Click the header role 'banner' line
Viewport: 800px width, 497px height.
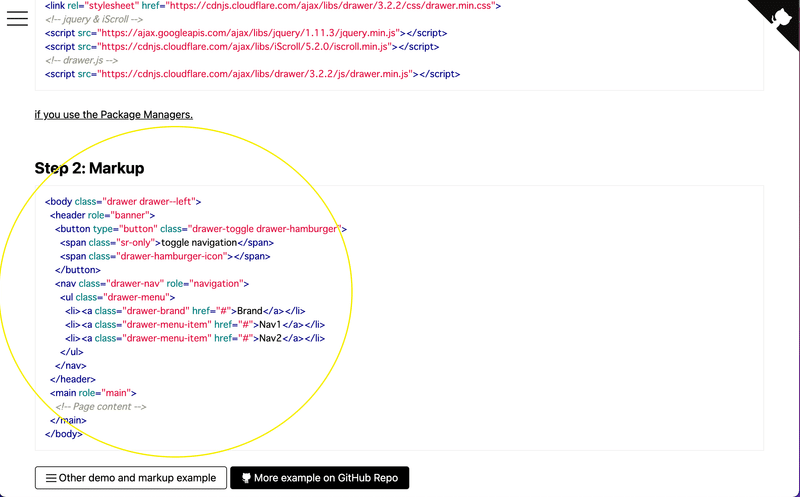[103, 215]
